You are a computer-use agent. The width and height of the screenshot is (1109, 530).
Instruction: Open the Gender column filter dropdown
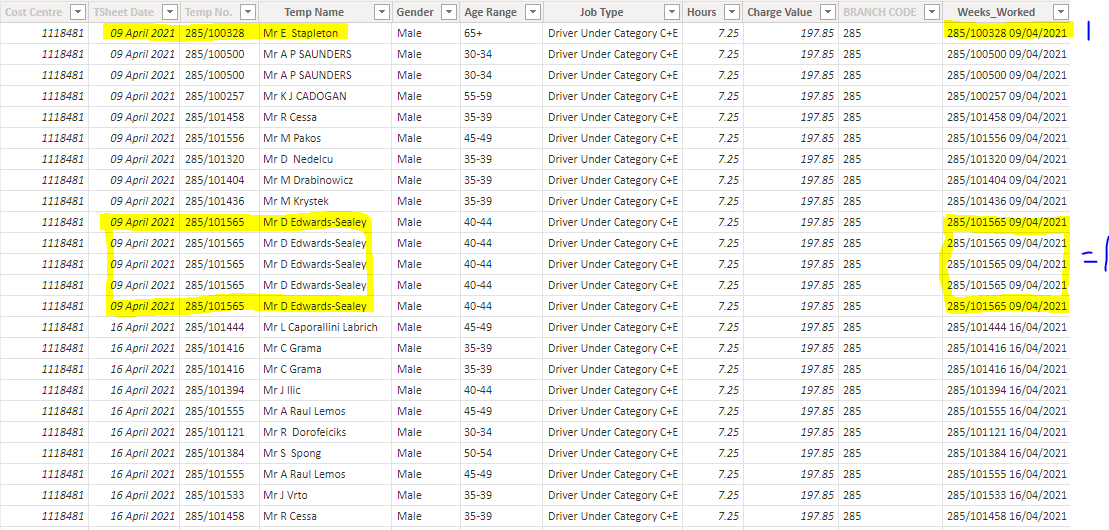[x=448, y=12]
